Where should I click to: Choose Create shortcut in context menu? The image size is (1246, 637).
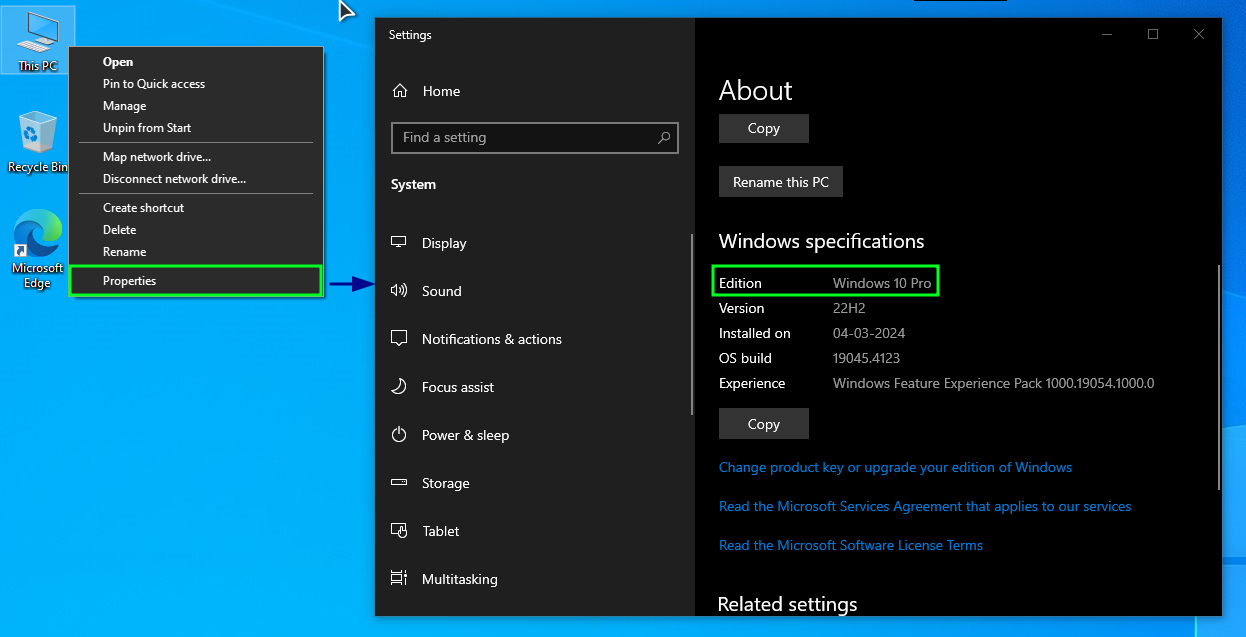pyautogui.click(x=196, y=208)
